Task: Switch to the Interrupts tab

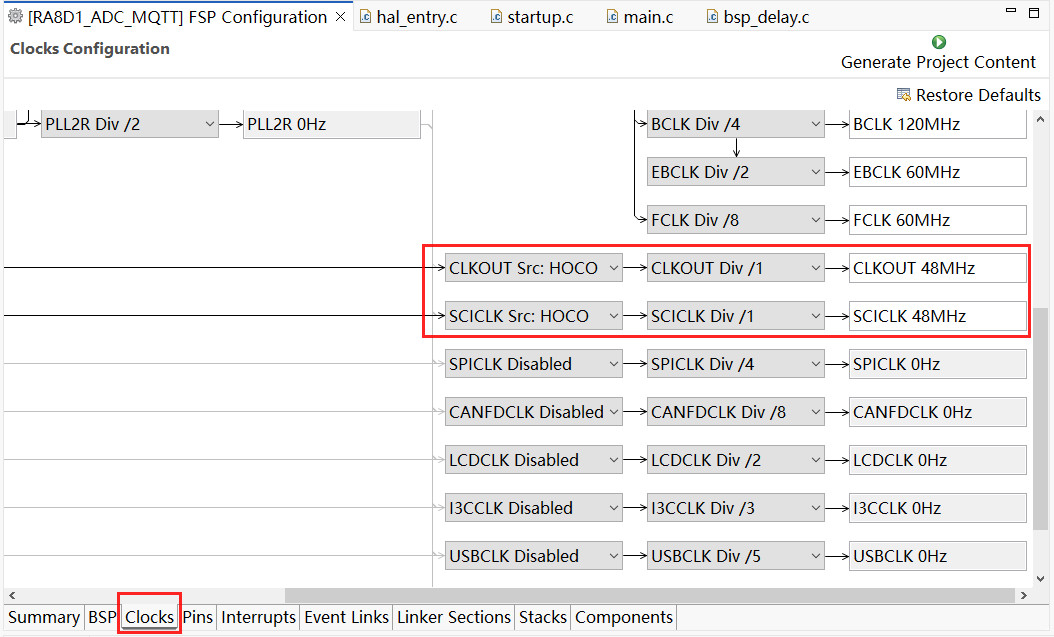Action: [x=258, y=617]
